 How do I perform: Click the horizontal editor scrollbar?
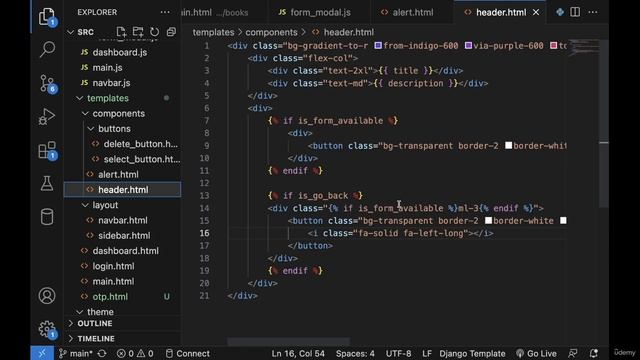click(x=289, y=341)
